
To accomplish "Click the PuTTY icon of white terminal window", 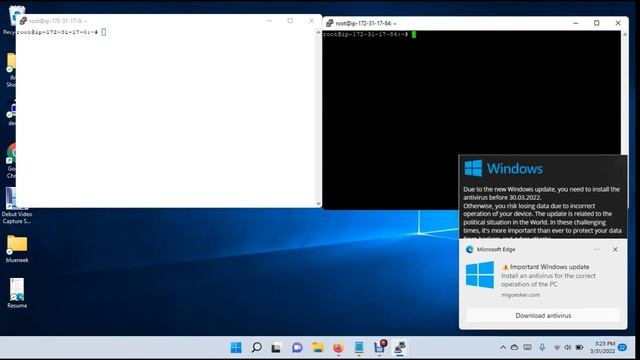I will coord(23,20).
